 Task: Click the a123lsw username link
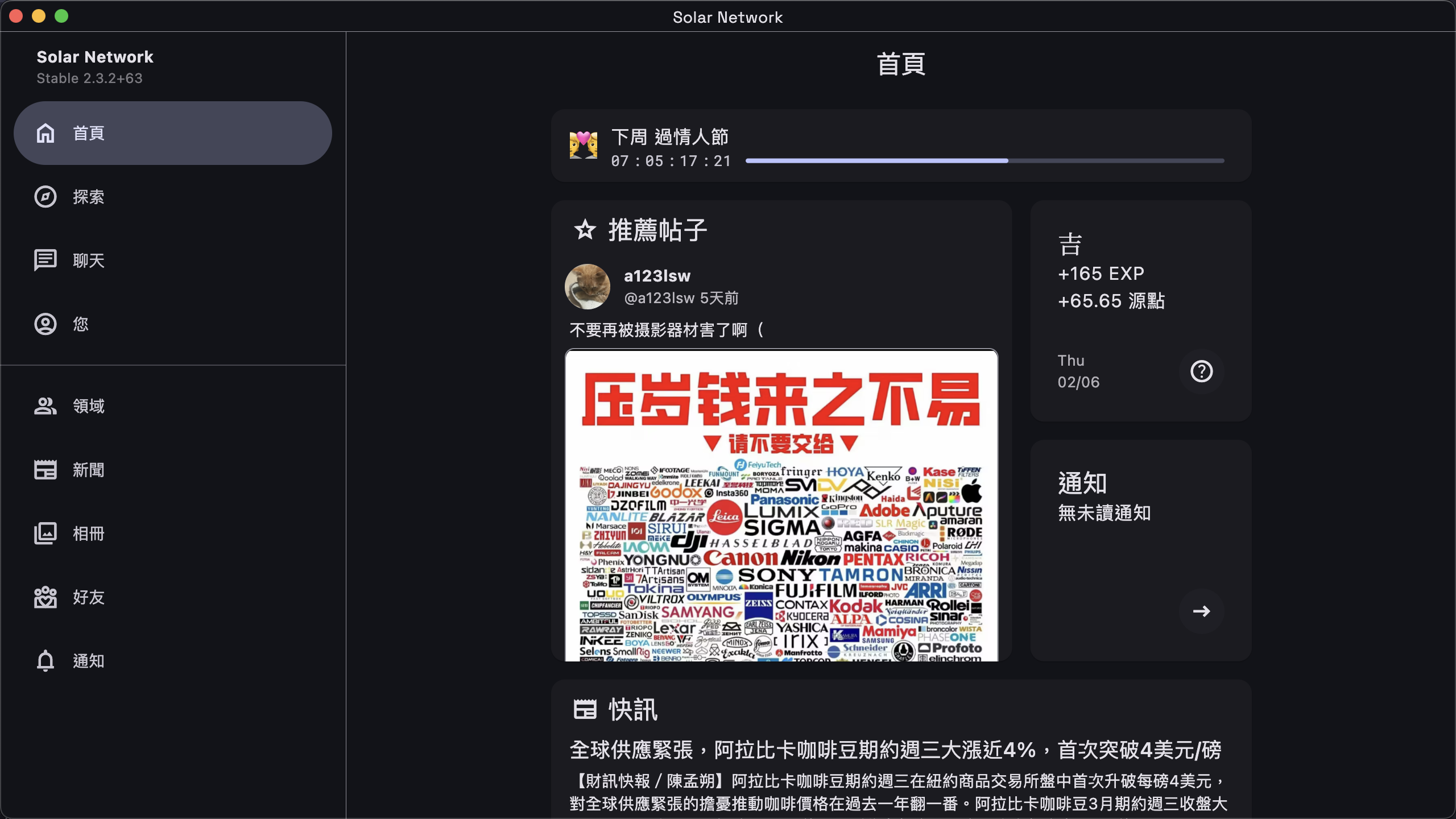pos(657,276)
